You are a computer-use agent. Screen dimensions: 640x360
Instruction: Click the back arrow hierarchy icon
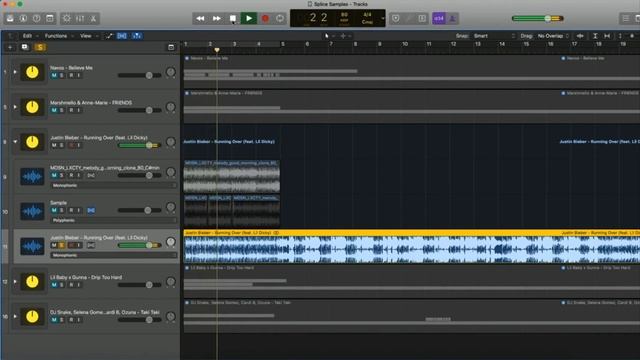(x=11, y=36)
